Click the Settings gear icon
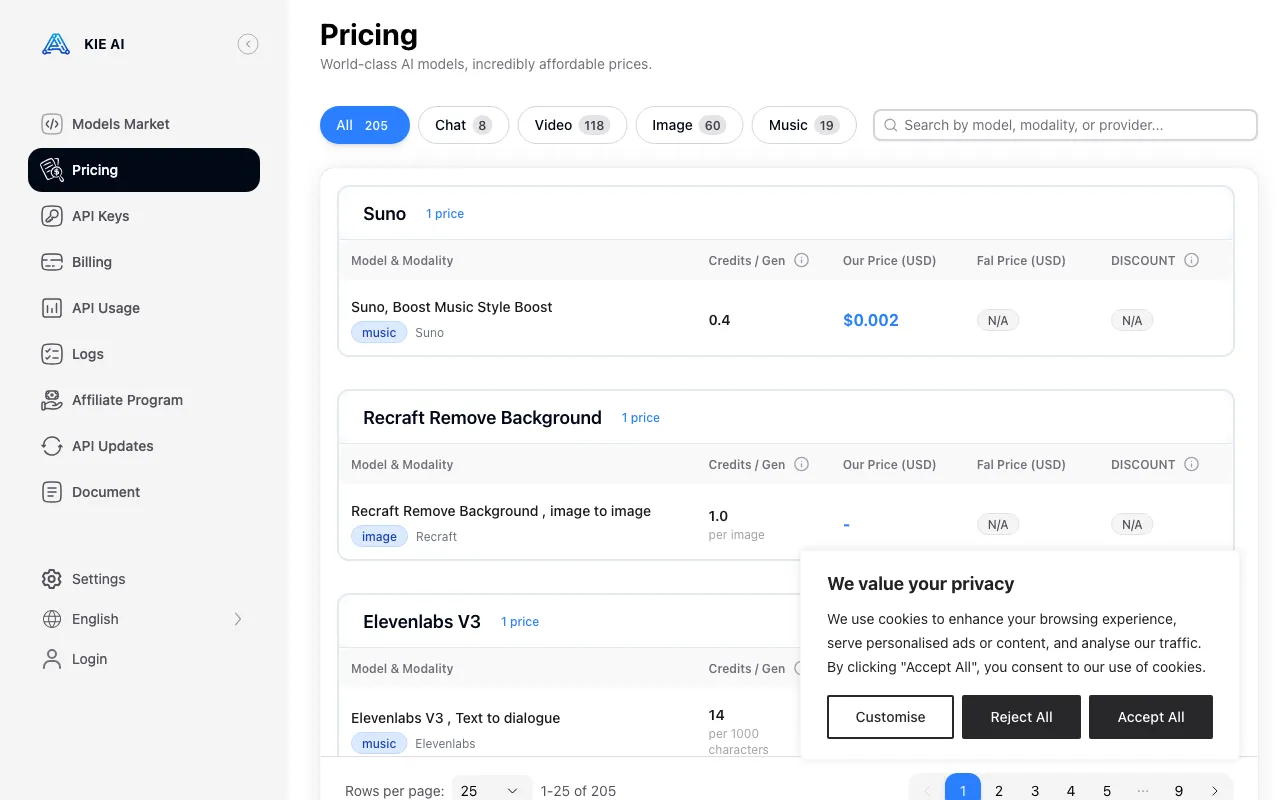 51,579
